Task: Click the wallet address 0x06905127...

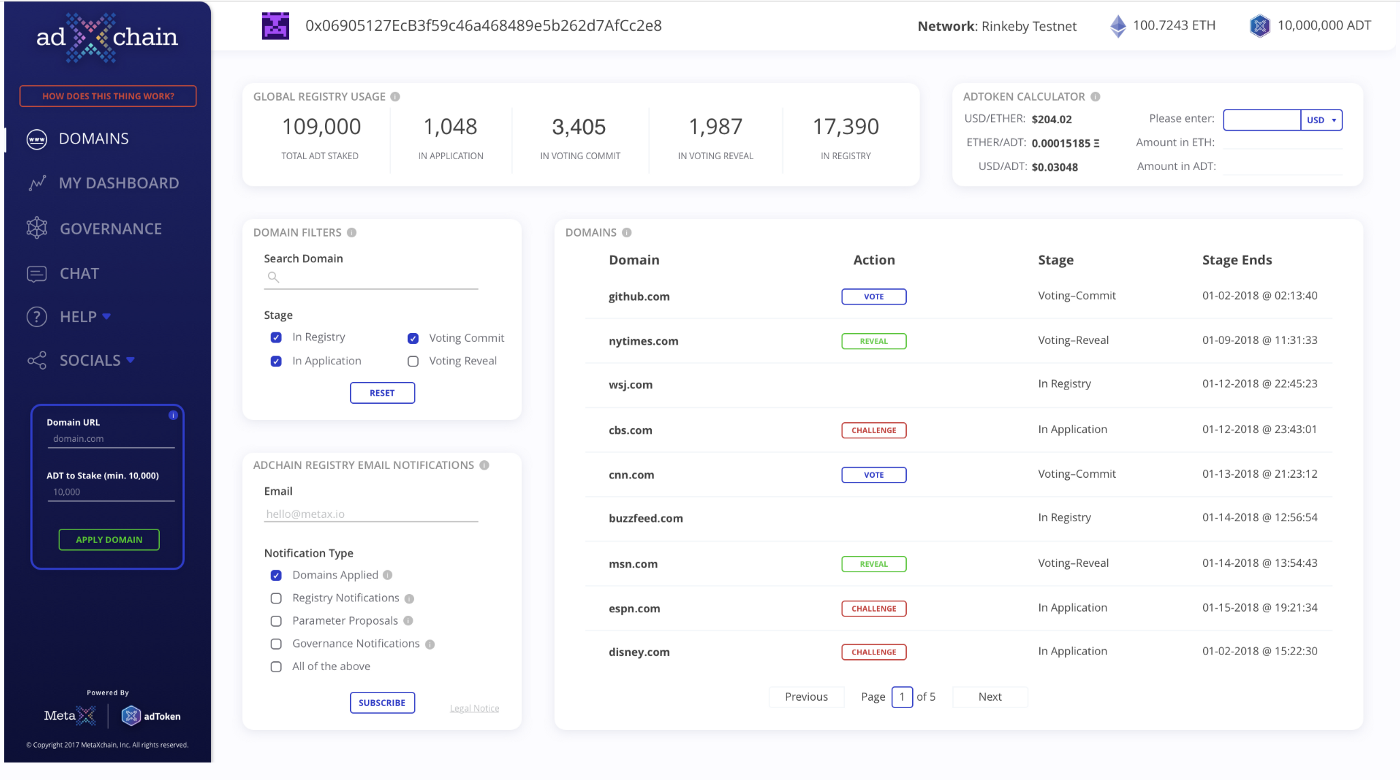Action: (x=483, y=26)
